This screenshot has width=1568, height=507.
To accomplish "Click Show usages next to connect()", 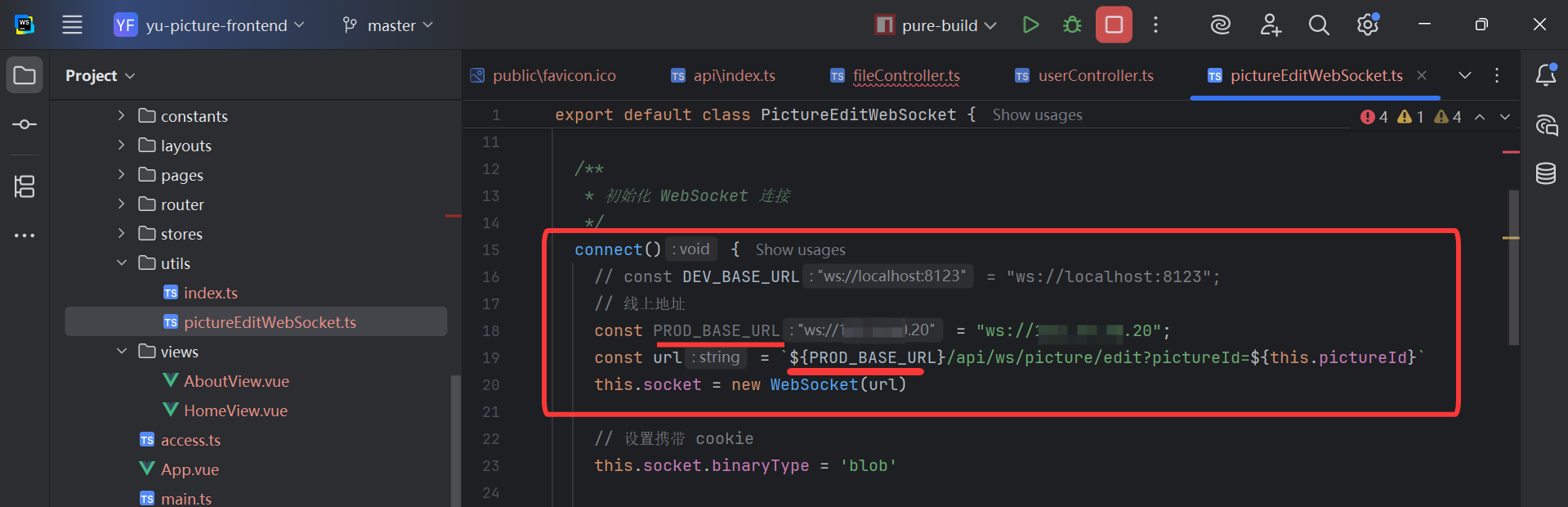I will click(x=800, y=250).
